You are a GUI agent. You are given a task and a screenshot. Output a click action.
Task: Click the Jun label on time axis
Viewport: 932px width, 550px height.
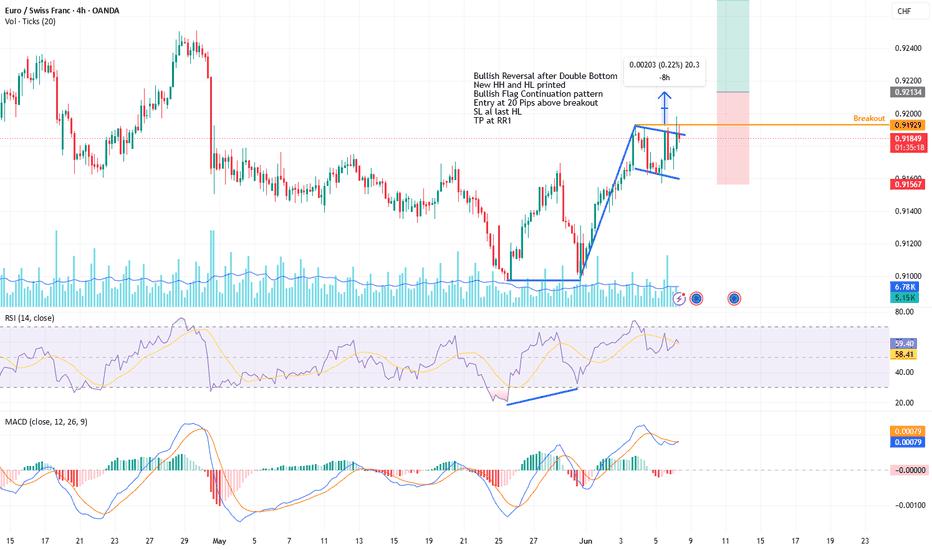click(586, 541)
